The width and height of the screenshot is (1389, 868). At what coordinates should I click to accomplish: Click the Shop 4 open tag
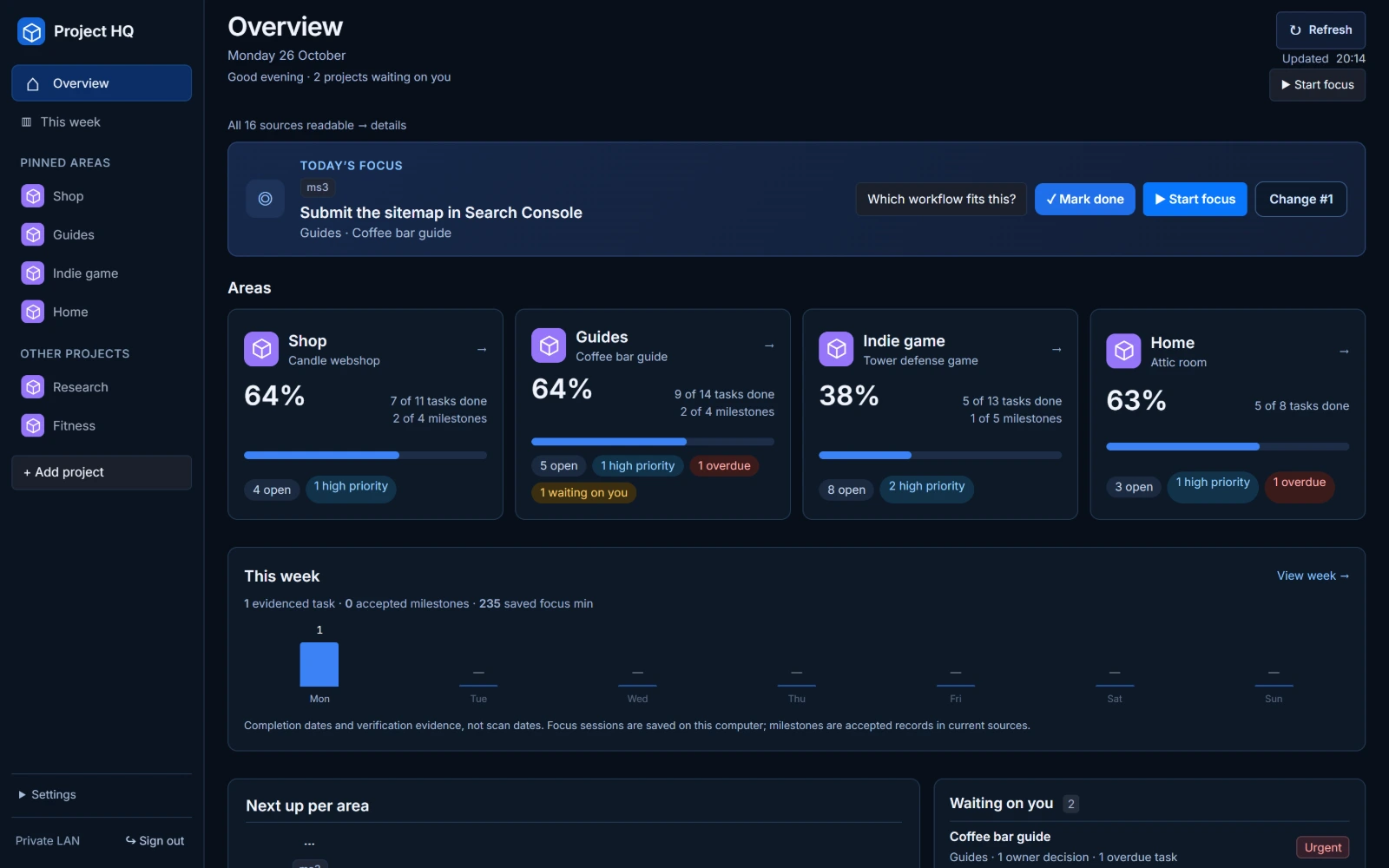click(x=272, y=490)
